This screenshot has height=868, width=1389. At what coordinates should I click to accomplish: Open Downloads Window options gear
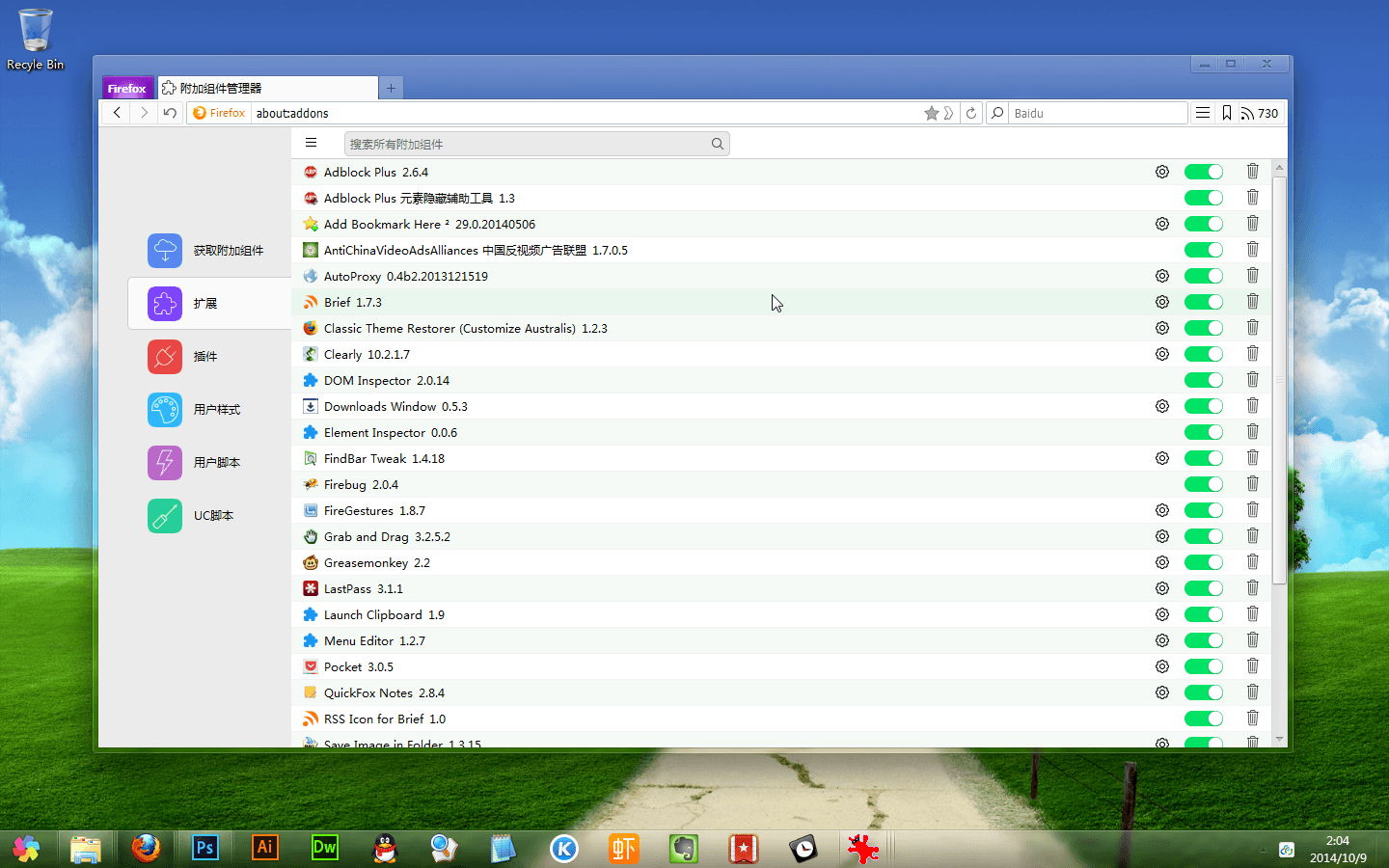(x=1162, y=406)
